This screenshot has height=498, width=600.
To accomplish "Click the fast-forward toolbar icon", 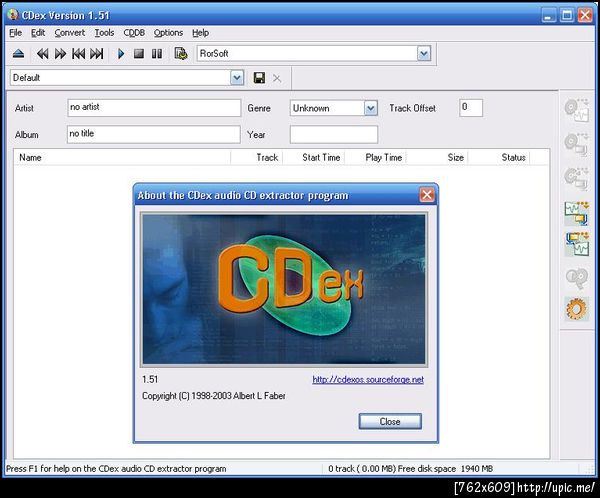I will tap(60, 54).
